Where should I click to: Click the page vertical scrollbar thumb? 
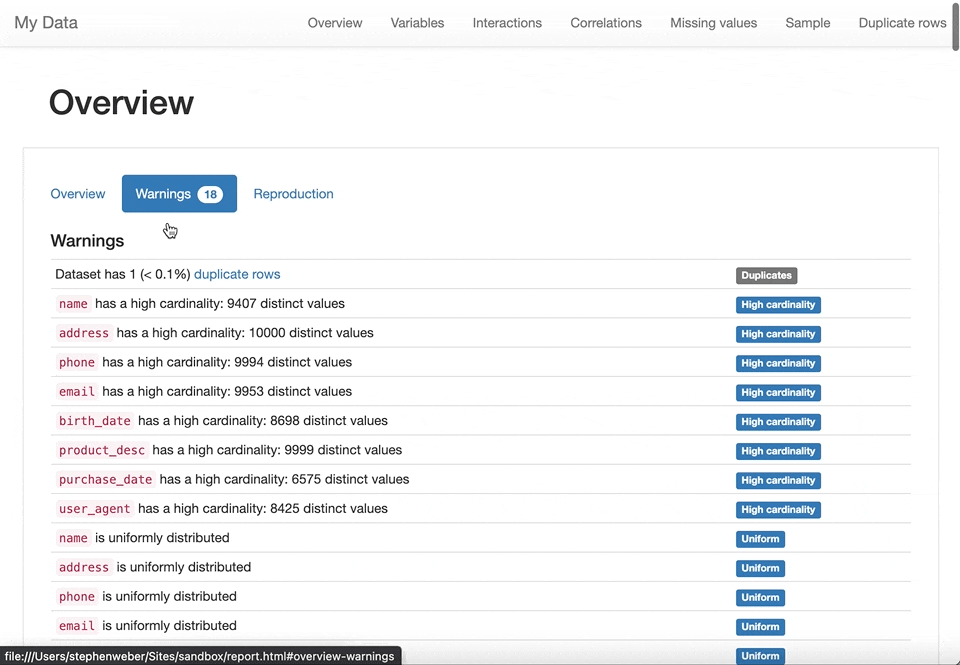(x=956, y=26)
